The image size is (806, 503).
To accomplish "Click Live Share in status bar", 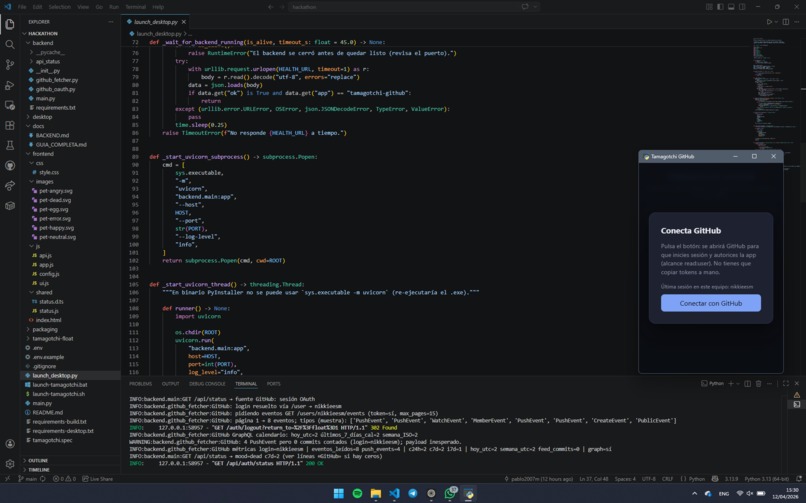I will 98,479.
